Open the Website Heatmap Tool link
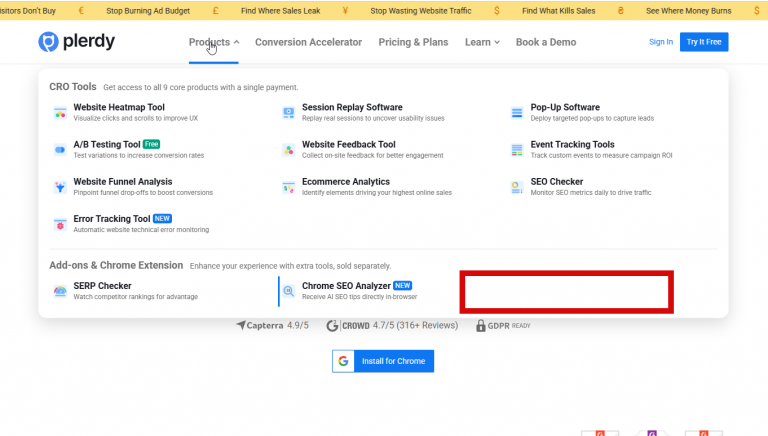This screenshot has height=436, width=768. coord(119,107)
